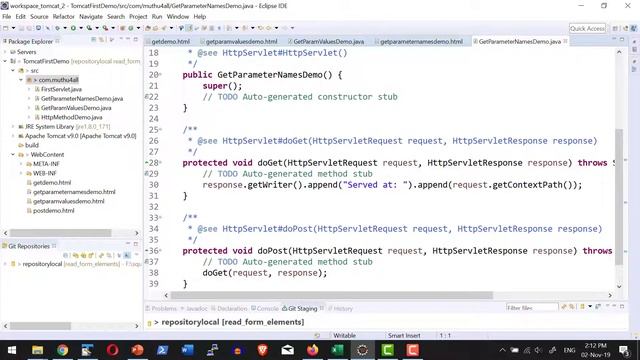640x360 pixels.
Task: Fold the doPost method at line 36
Action: click(160, 251)
